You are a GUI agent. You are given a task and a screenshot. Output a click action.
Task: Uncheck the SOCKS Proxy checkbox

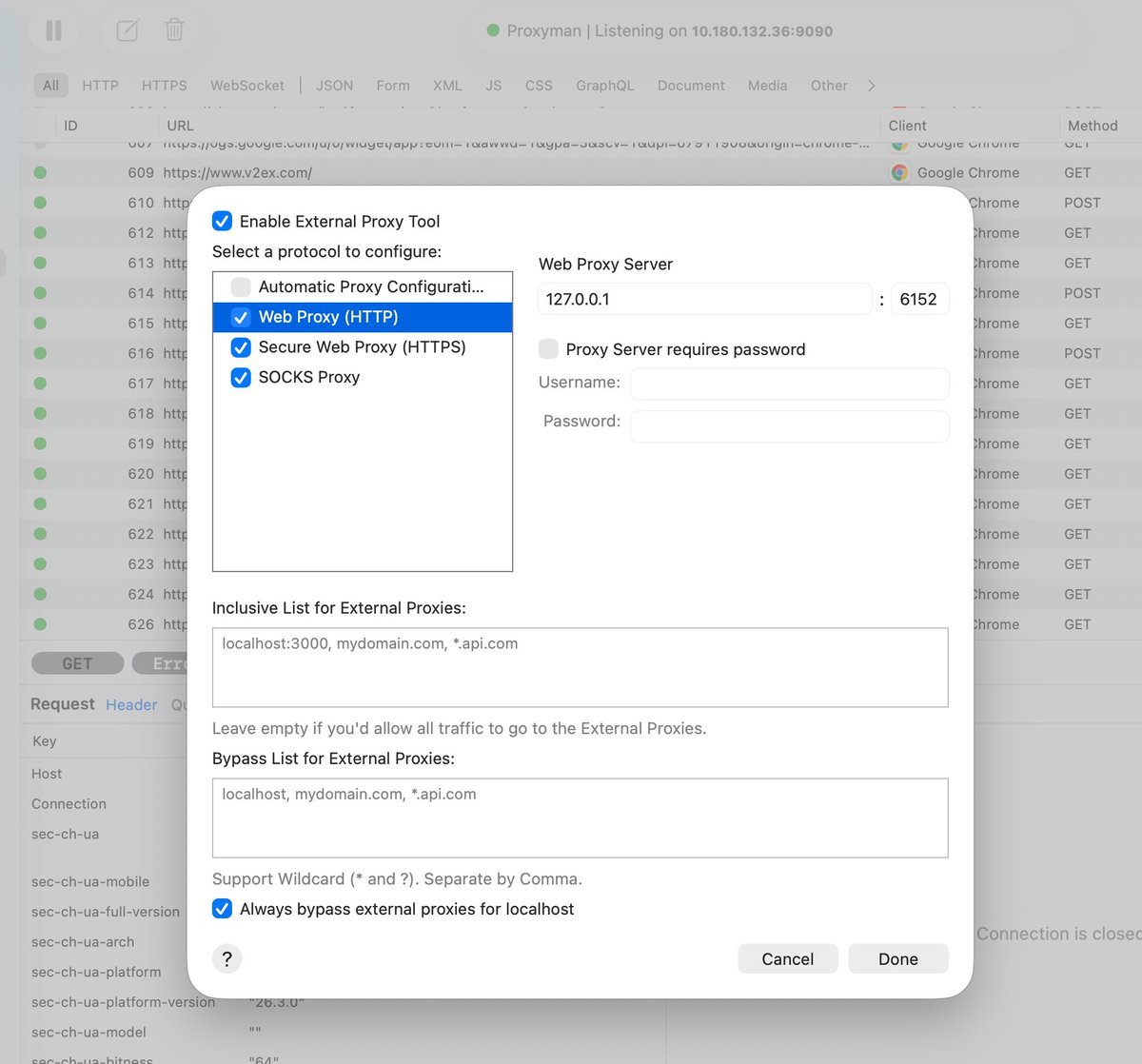241,377
